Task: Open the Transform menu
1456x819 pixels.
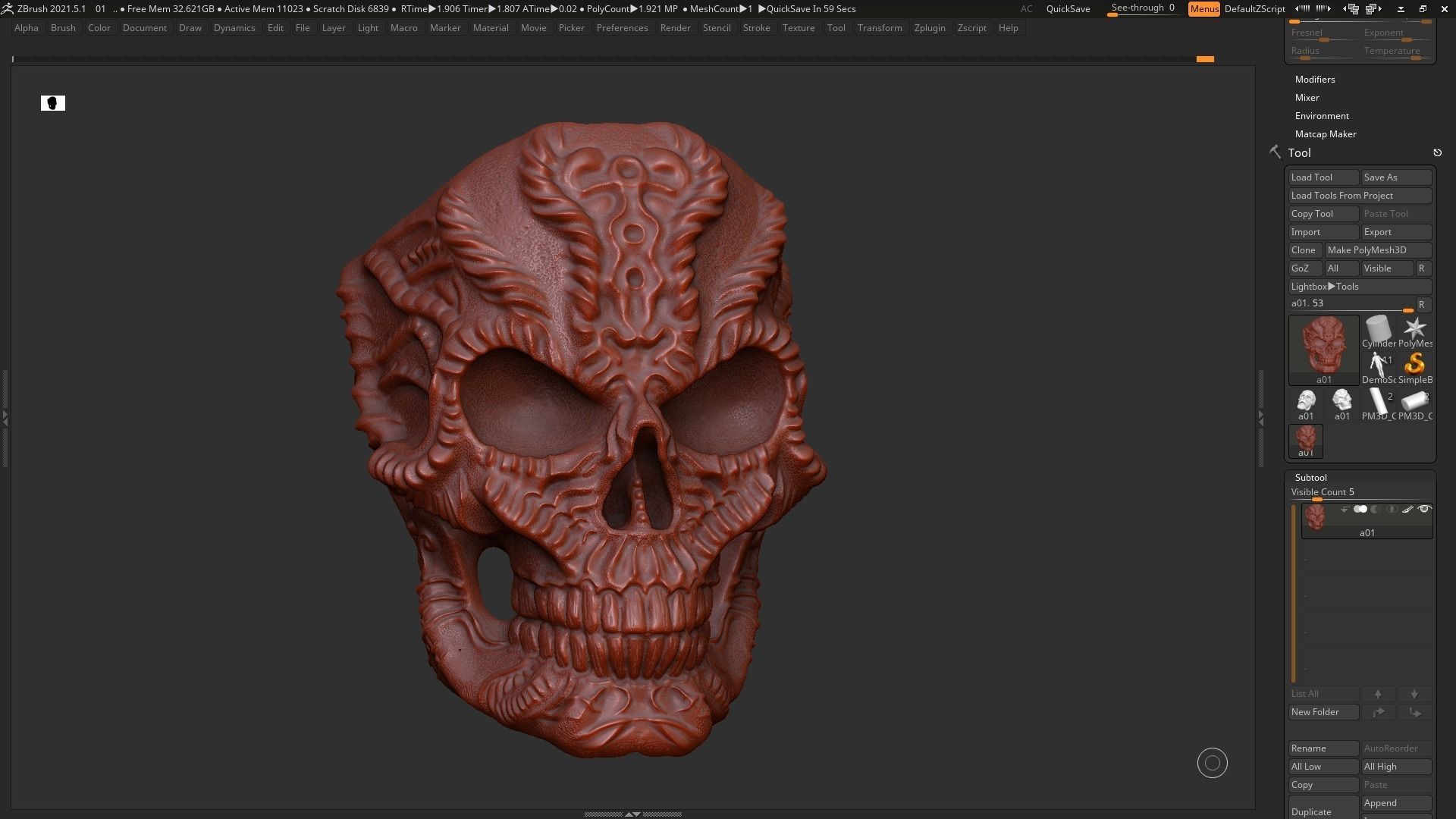Action: pos(880,28)
